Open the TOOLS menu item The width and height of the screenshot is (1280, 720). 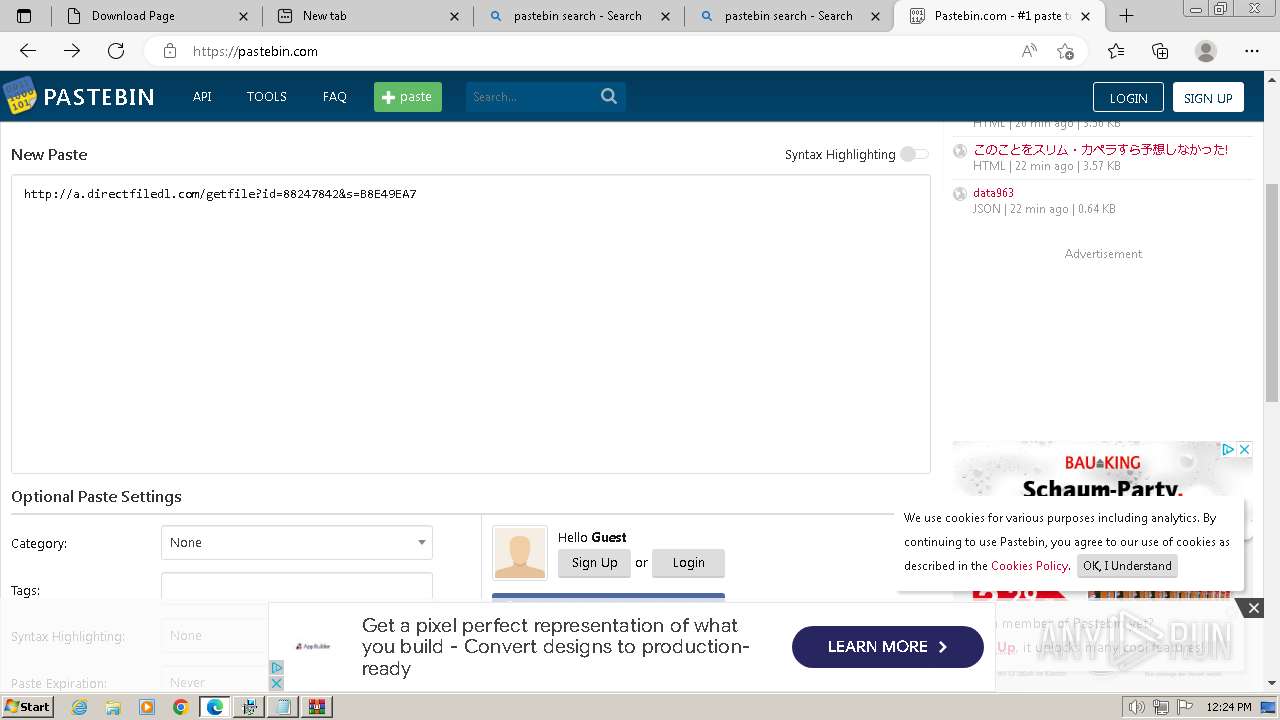pyautogui.click(x=267, y=97)
